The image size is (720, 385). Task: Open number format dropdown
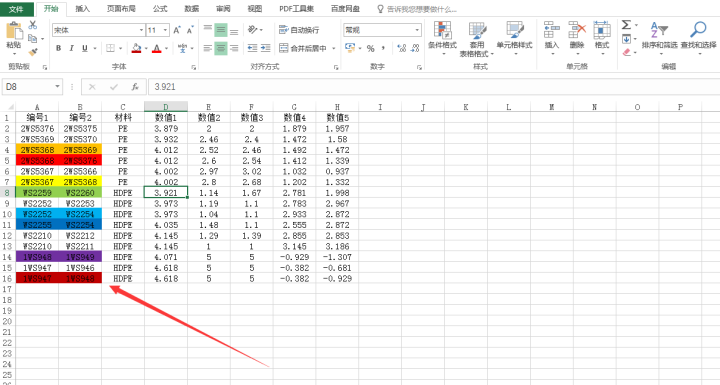(417, 30)
